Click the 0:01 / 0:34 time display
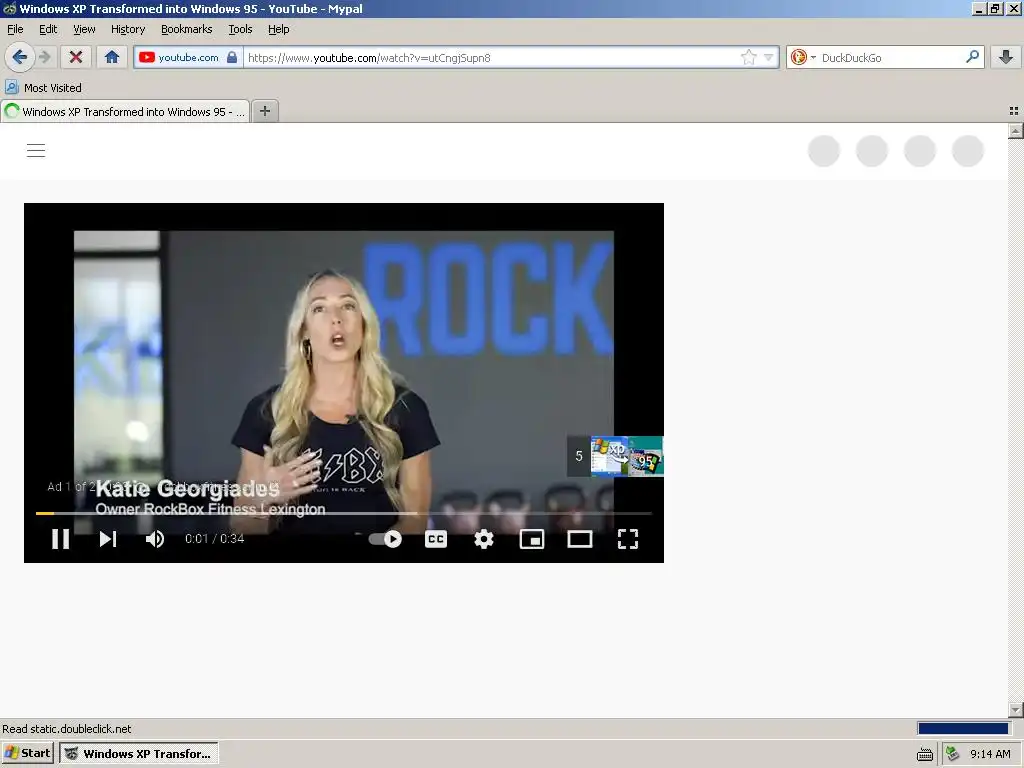The height and width of the screenshot is (768, 1024). click(214, 539)
